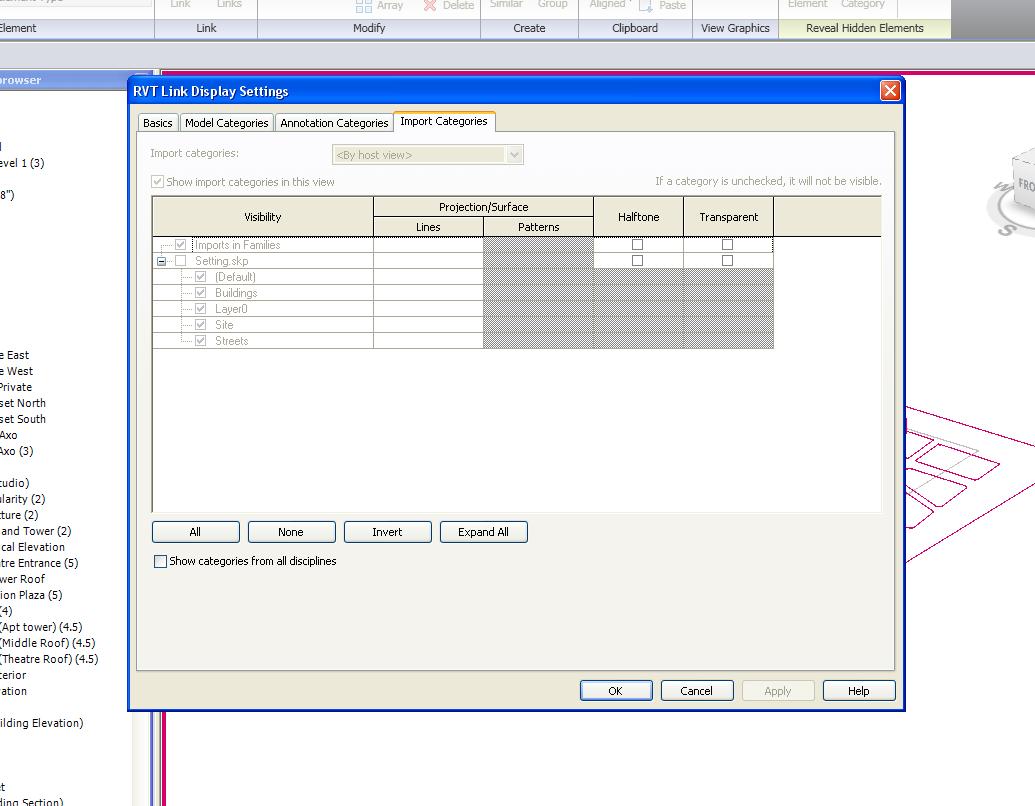Screen dimensions: 1035x806
Task: Open the Link panel label in ribbon
Action: [206, 28]
